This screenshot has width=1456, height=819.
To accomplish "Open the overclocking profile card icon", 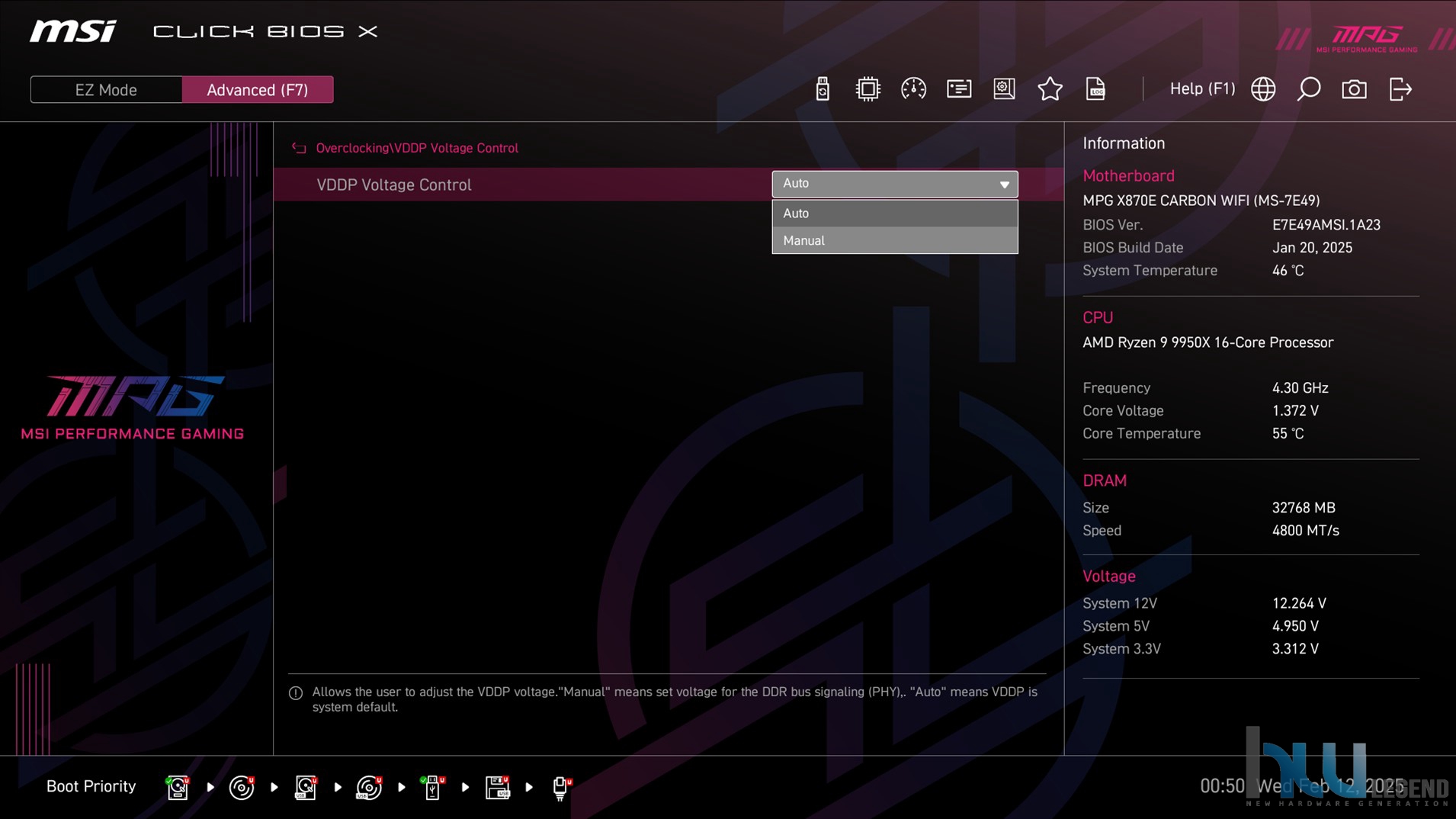I will tap(959, 89).
